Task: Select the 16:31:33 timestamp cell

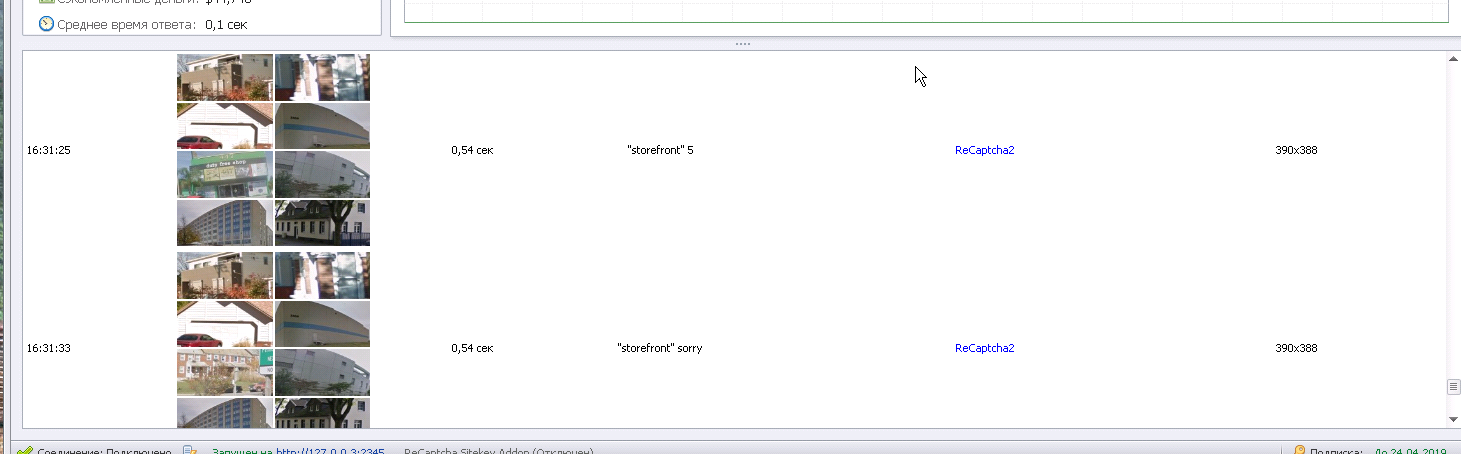Action: (49, 348)
